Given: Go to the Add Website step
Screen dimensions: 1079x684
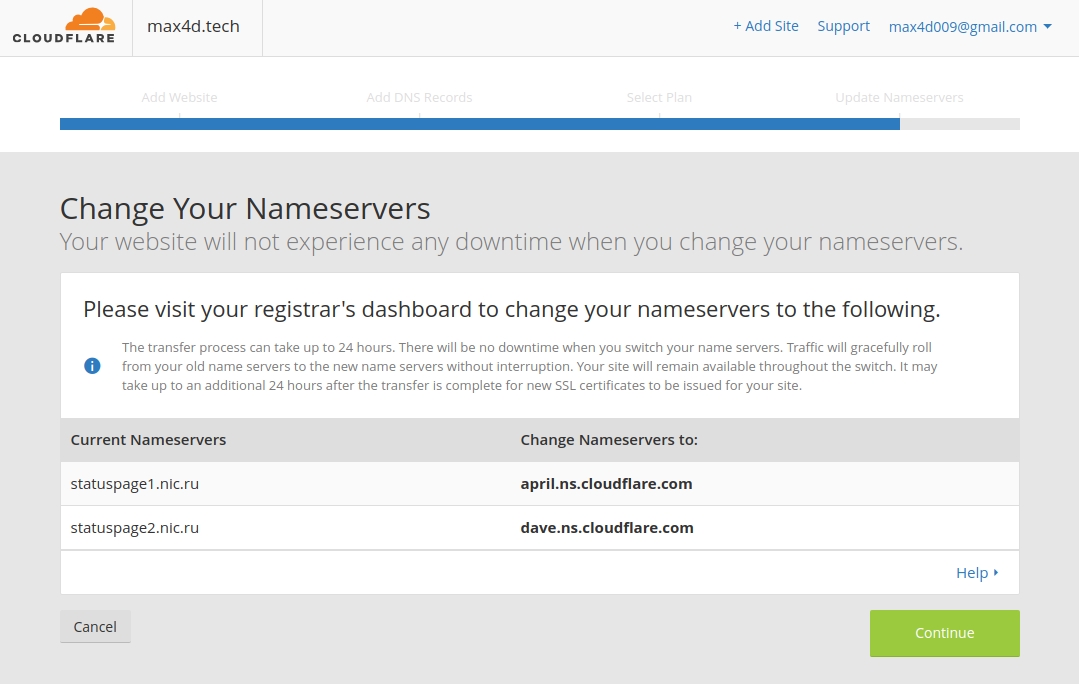Looking at the screenshot, I should (x=180, y=98).
